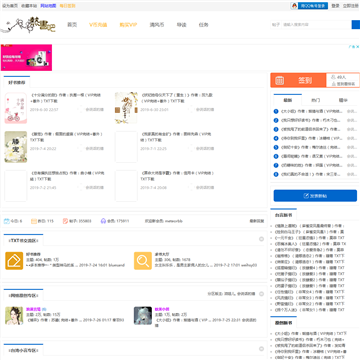Click 设为首页 in the top bar
This screenshot has width=360, height=360.
[10, 6]
